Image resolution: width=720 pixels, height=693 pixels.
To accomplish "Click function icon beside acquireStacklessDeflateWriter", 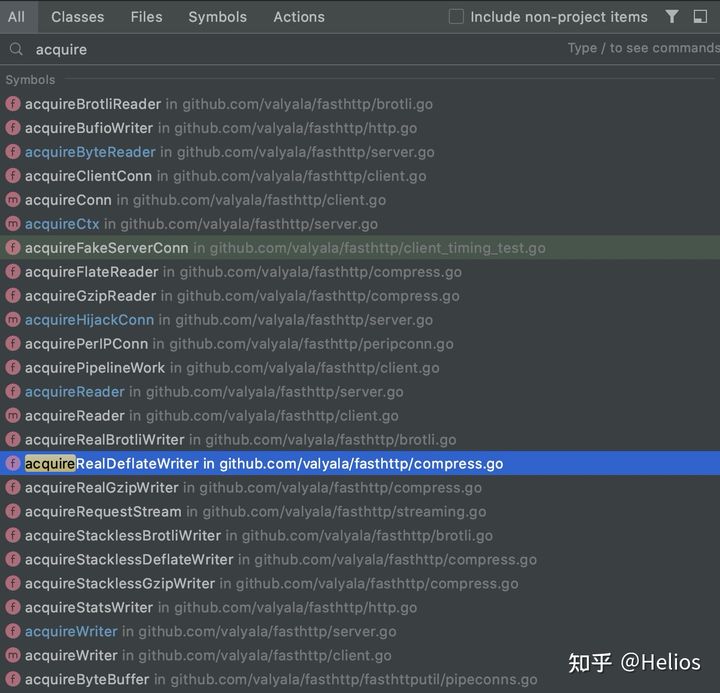I will [x=13, y=559].
